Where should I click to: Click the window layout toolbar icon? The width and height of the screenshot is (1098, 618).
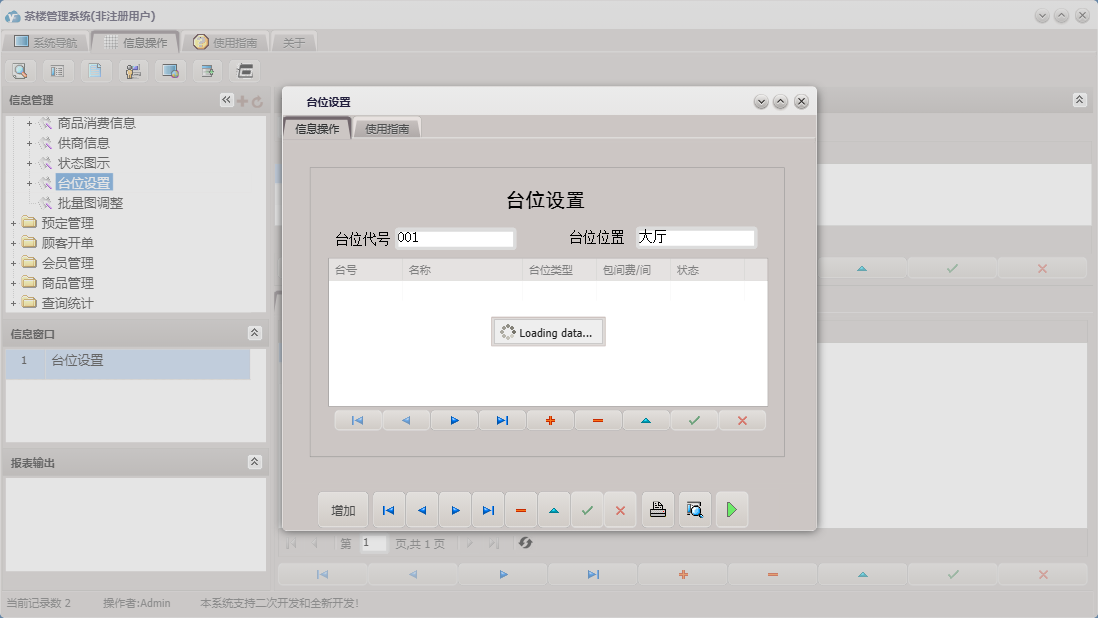coord(245,71)
